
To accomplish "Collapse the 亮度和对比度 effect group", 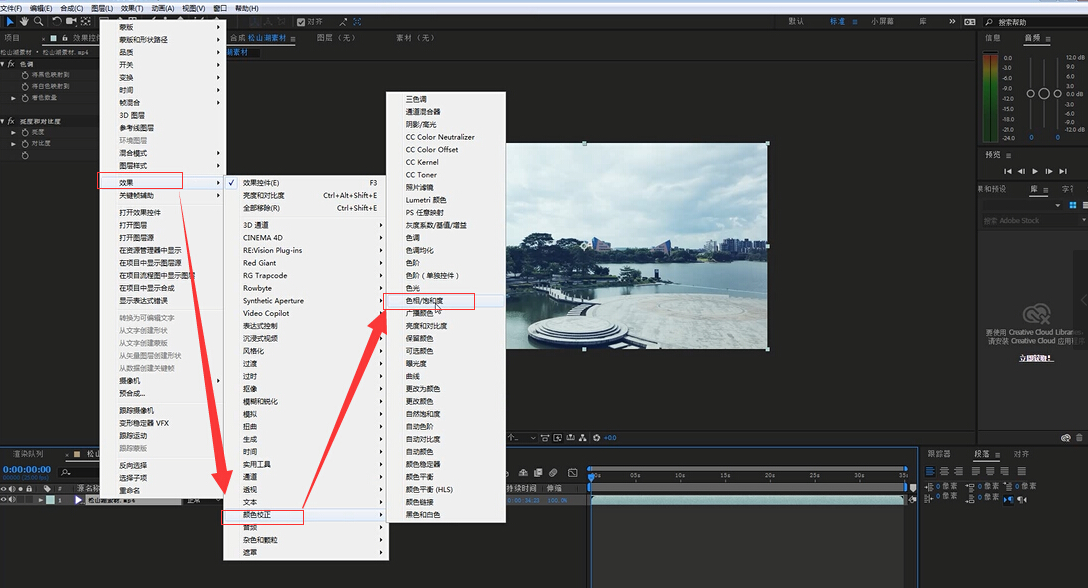I will coord(3,121).
